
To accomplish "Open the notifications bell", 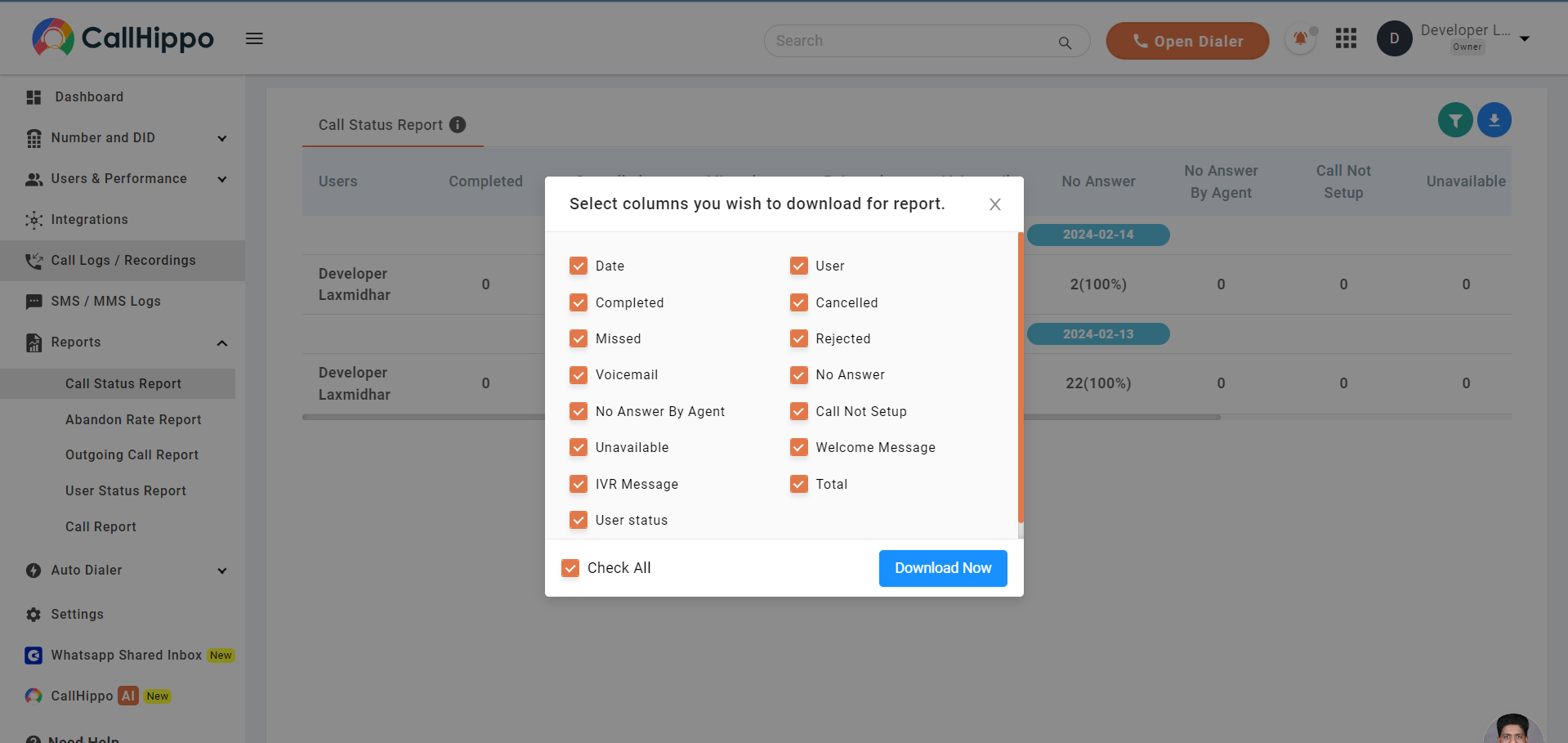I will 1300,39.
